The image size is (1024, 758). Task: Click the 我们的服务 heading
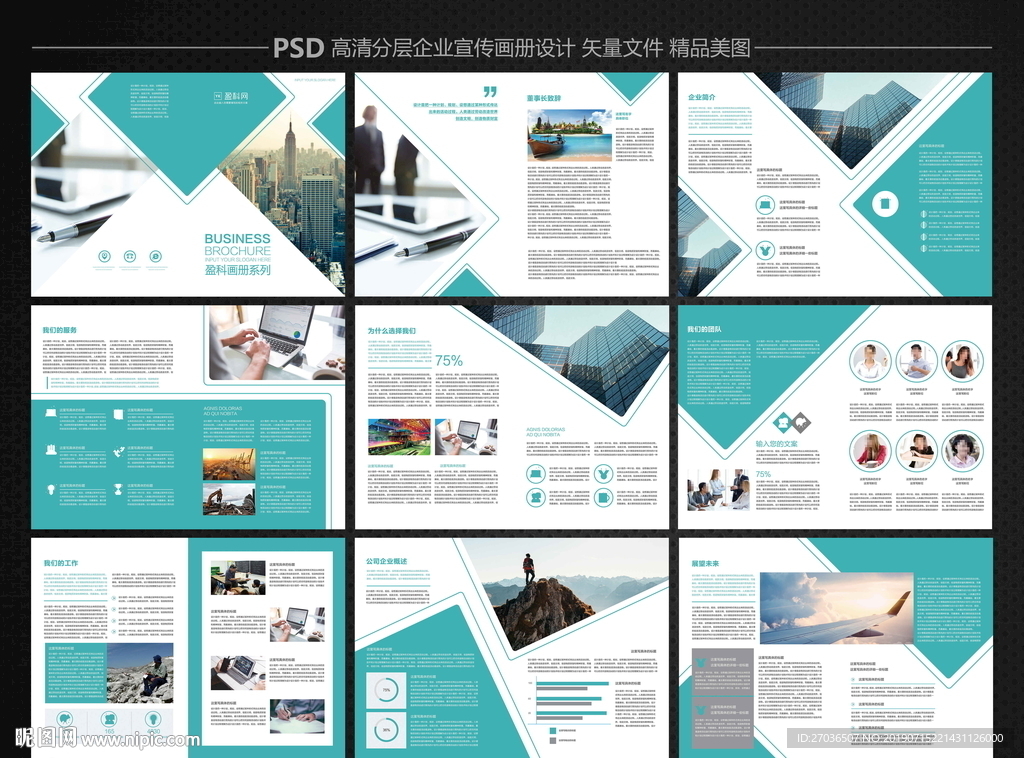(59, 330)
